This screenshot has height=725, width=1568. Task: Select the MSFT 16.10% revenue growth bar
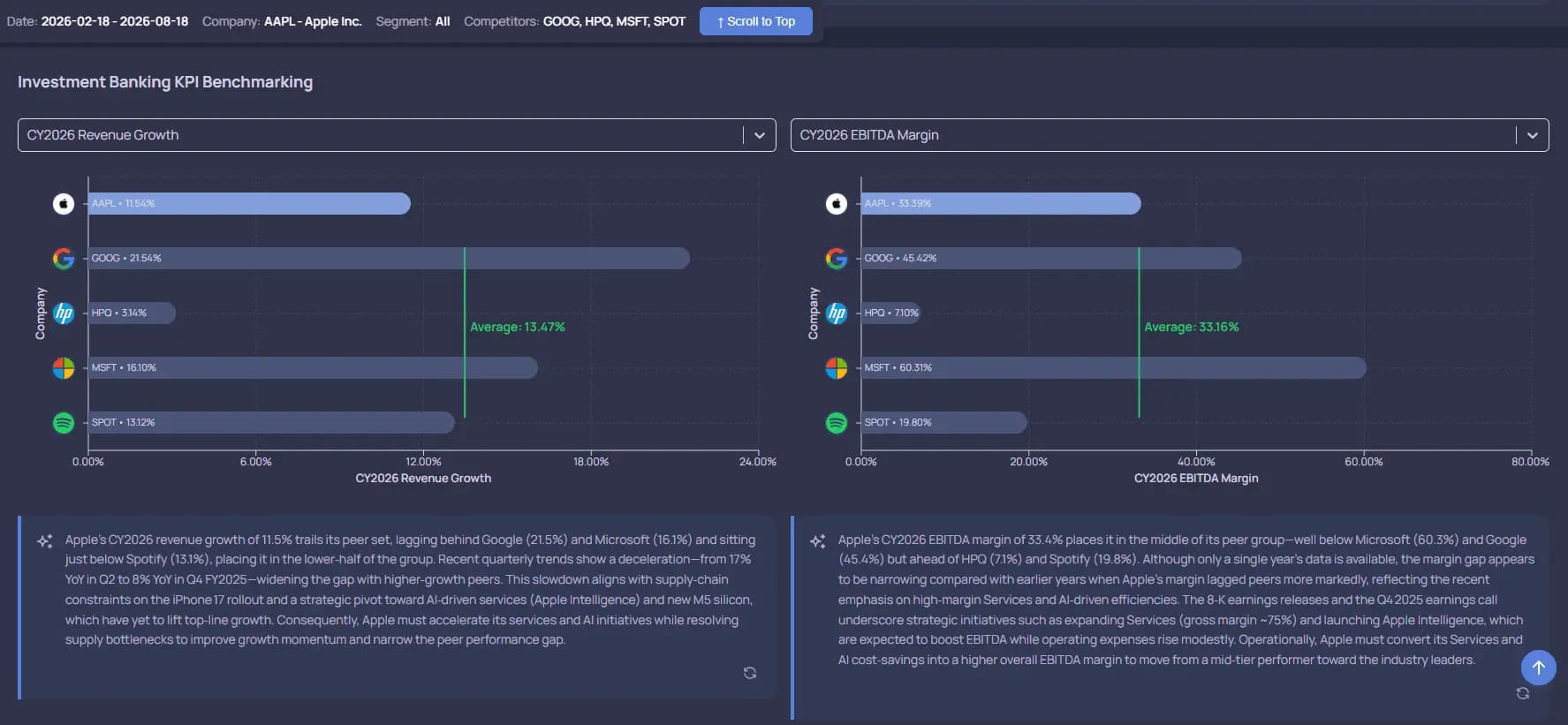(313, 368)
